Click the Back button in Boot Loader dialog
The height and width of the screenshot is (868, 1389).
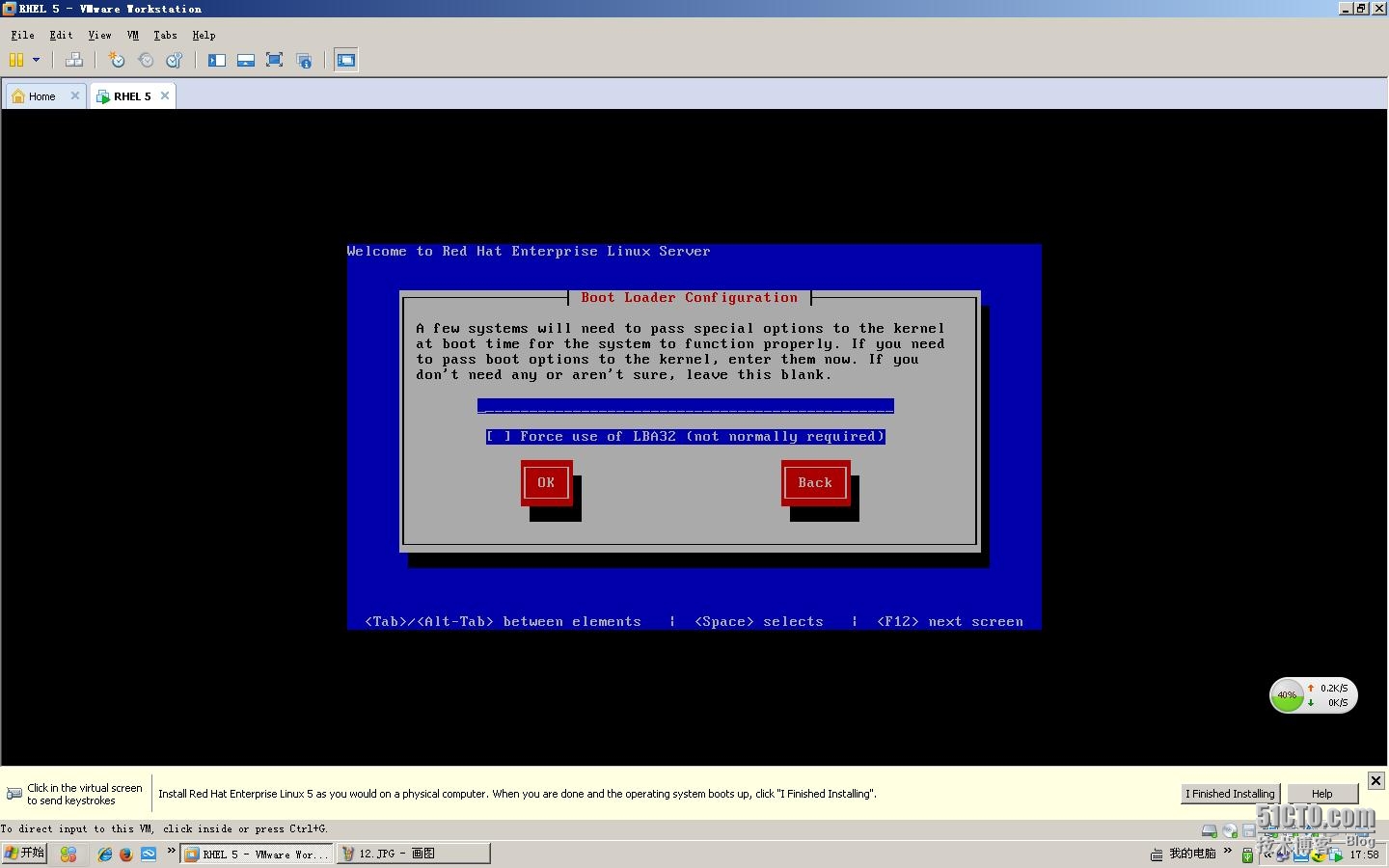[815, 483]
